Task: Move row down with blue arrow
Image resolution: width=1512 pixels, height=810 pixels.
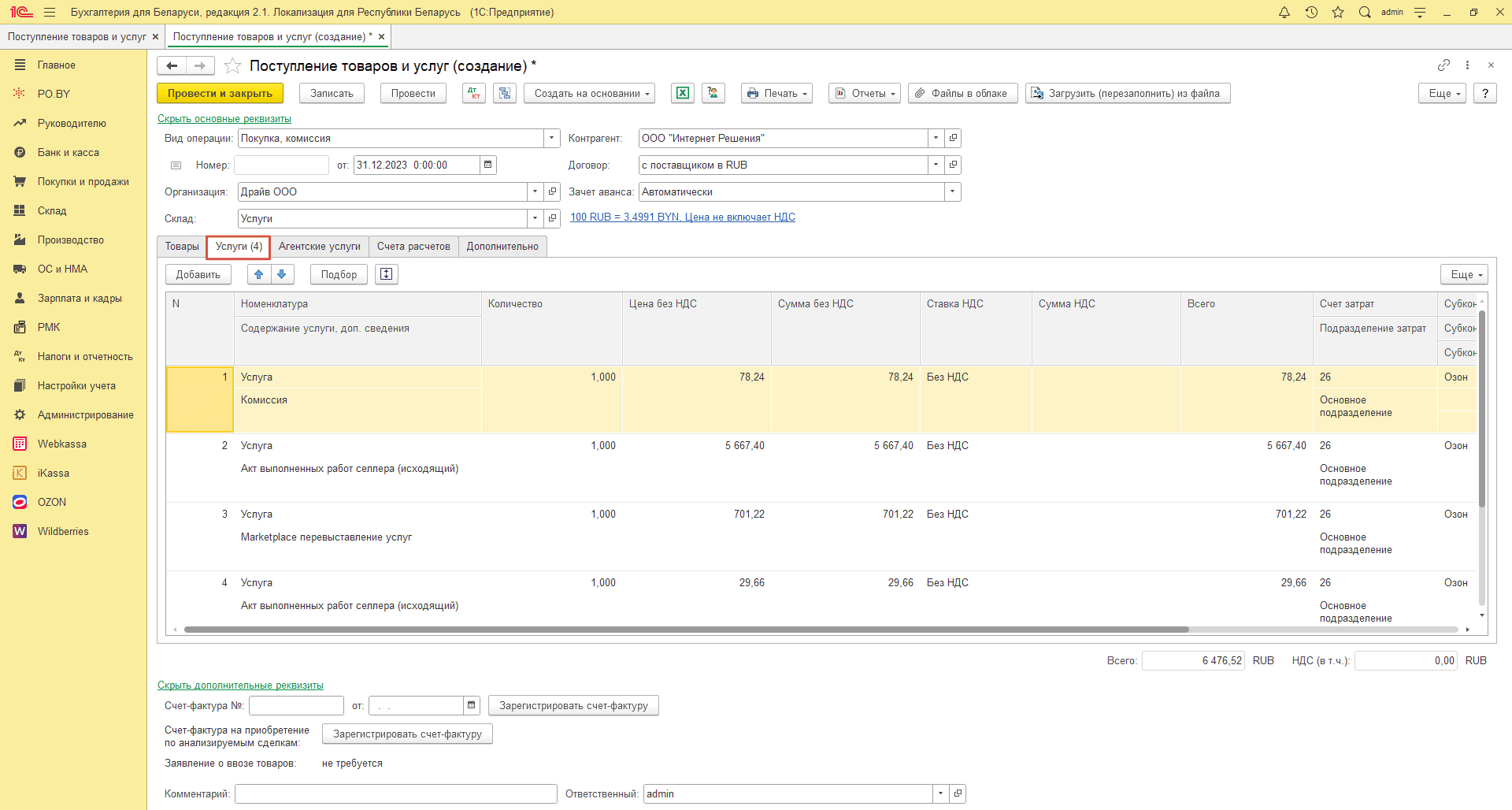Action: [282, 274]
